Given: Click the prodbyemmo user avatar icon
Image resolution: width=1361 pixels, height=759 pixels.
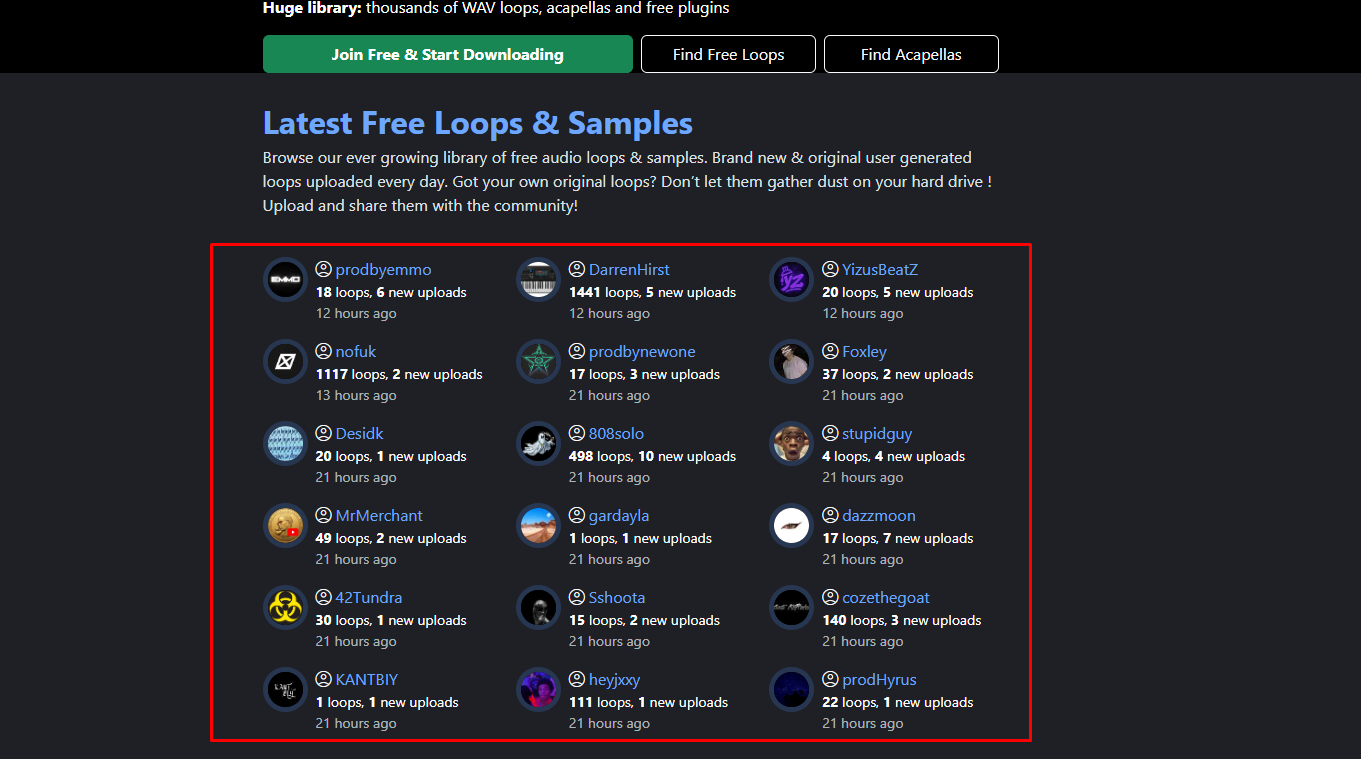Looking at the screenshot, I should tap(285, 279).
